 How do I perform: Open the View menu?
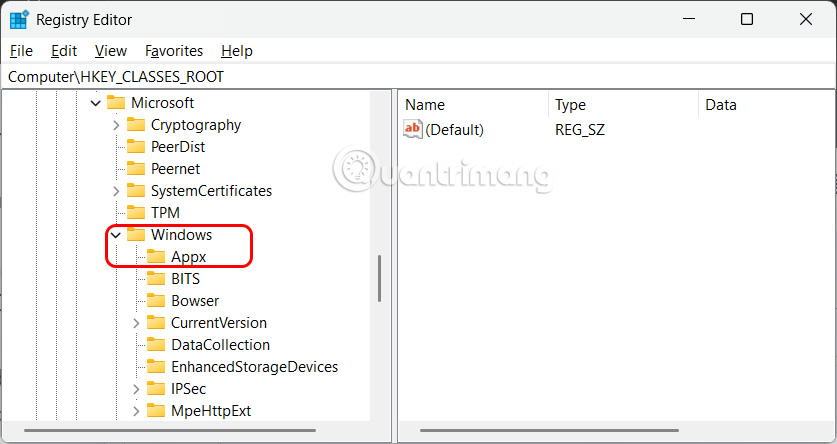pos(110,51)
